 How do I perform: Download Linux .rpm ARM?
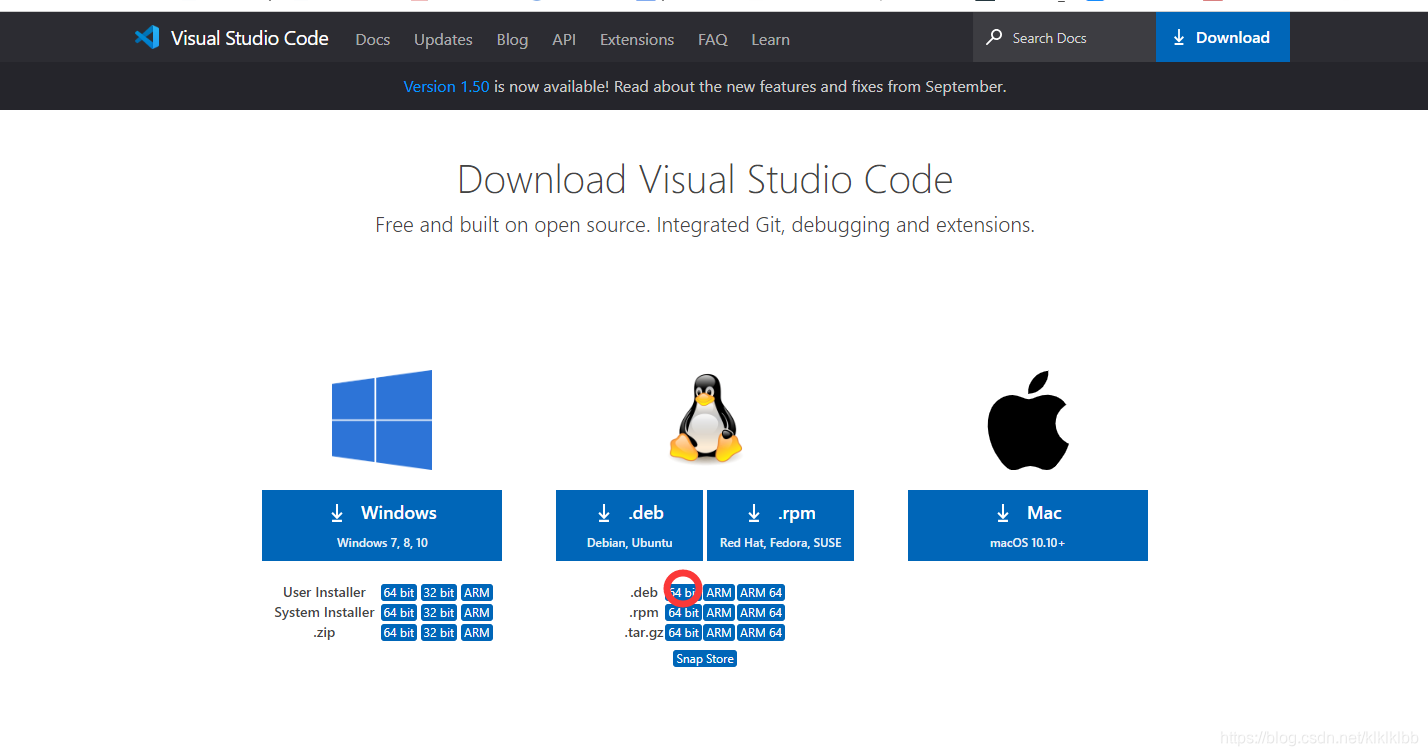coord(719,613)
